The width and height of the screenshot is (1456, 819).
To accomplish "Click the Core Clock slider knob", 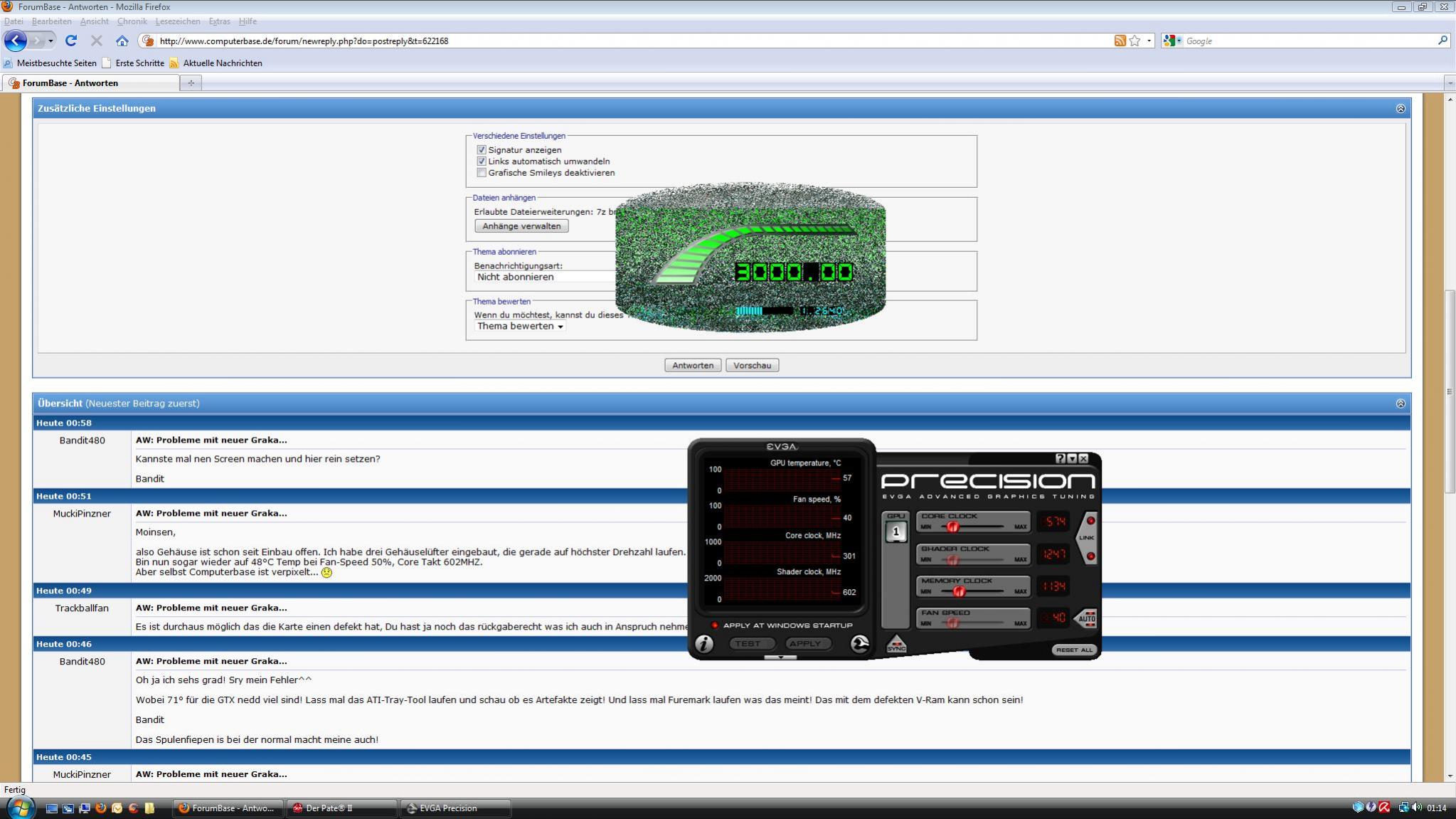I will click(952, 527).
